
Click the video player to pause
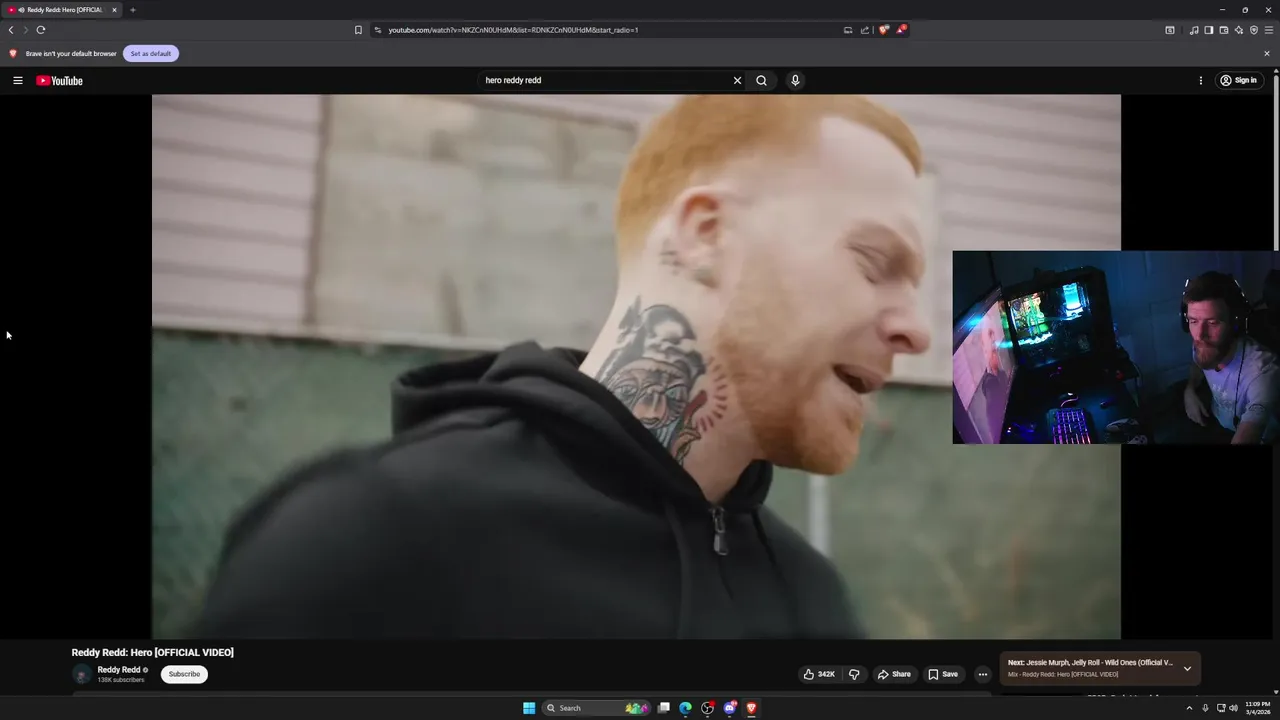(x=636, y=366)
